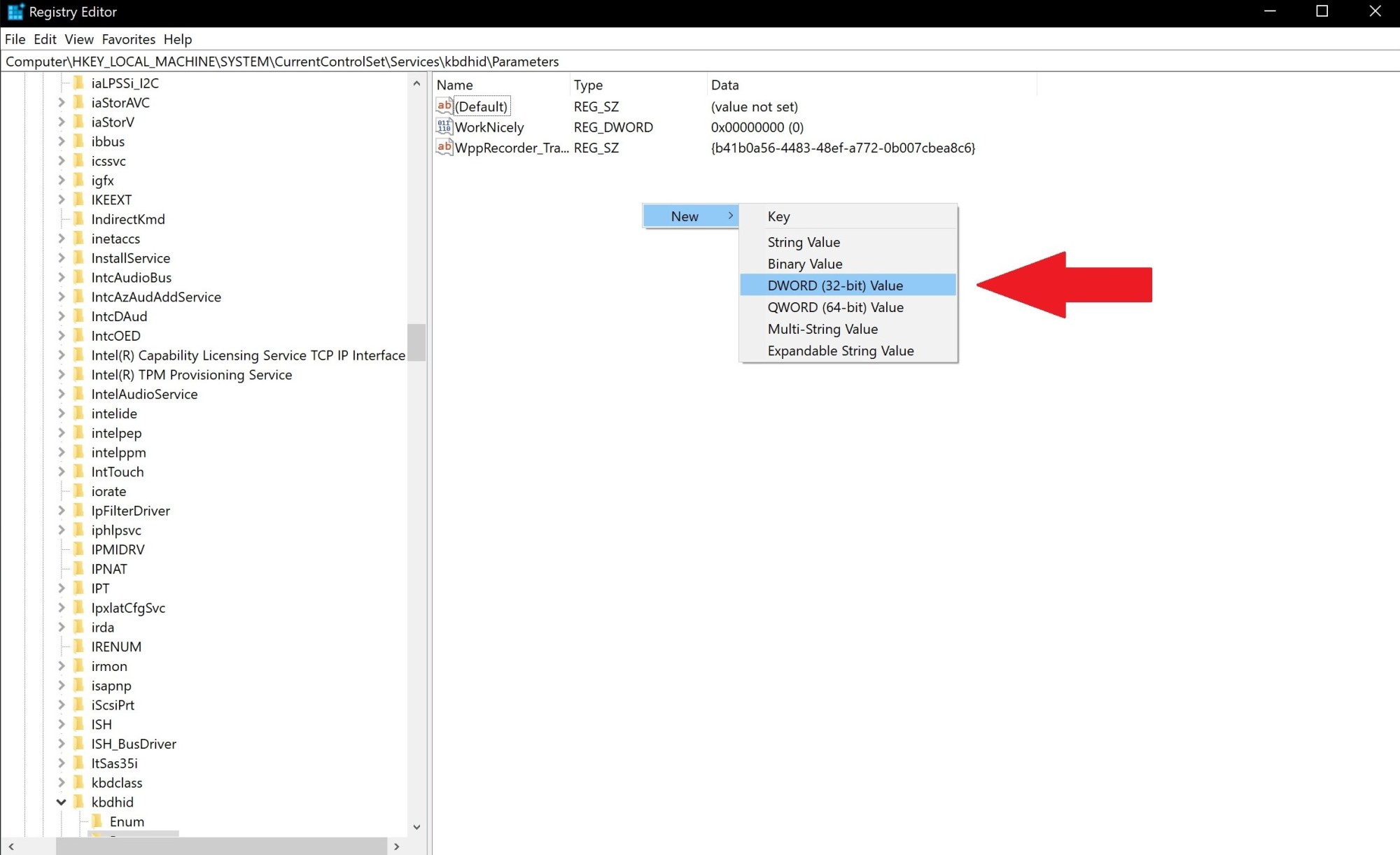
Task: Choose Expandable String Value from submenu
Action: click(x=848, y=351)
